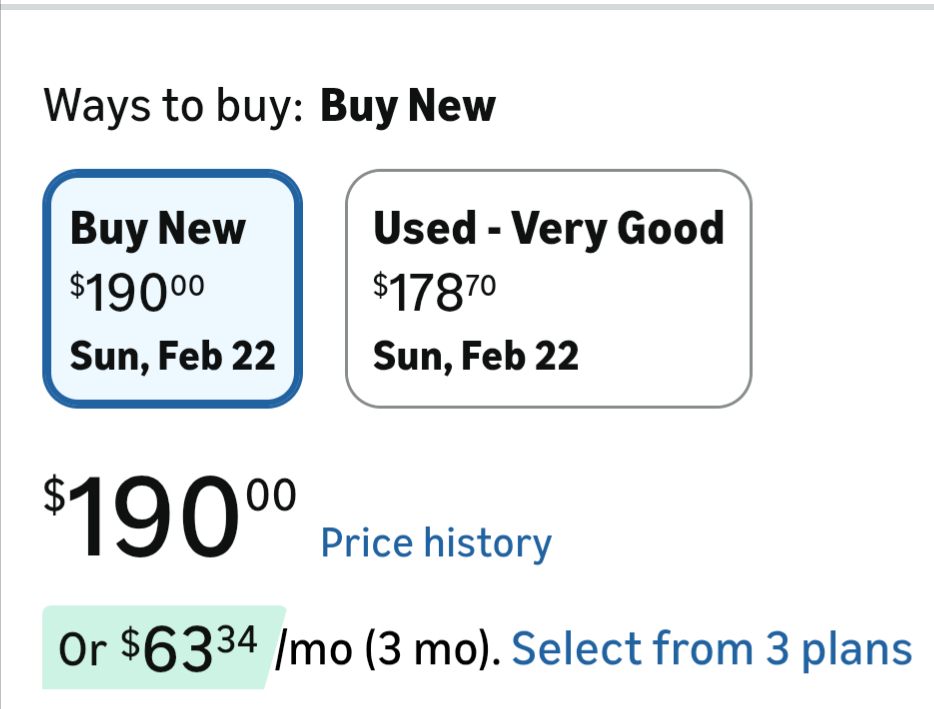Click the Used - Very Good card title
This screenshot has width=934, height=709.
[x=548, y=228]
